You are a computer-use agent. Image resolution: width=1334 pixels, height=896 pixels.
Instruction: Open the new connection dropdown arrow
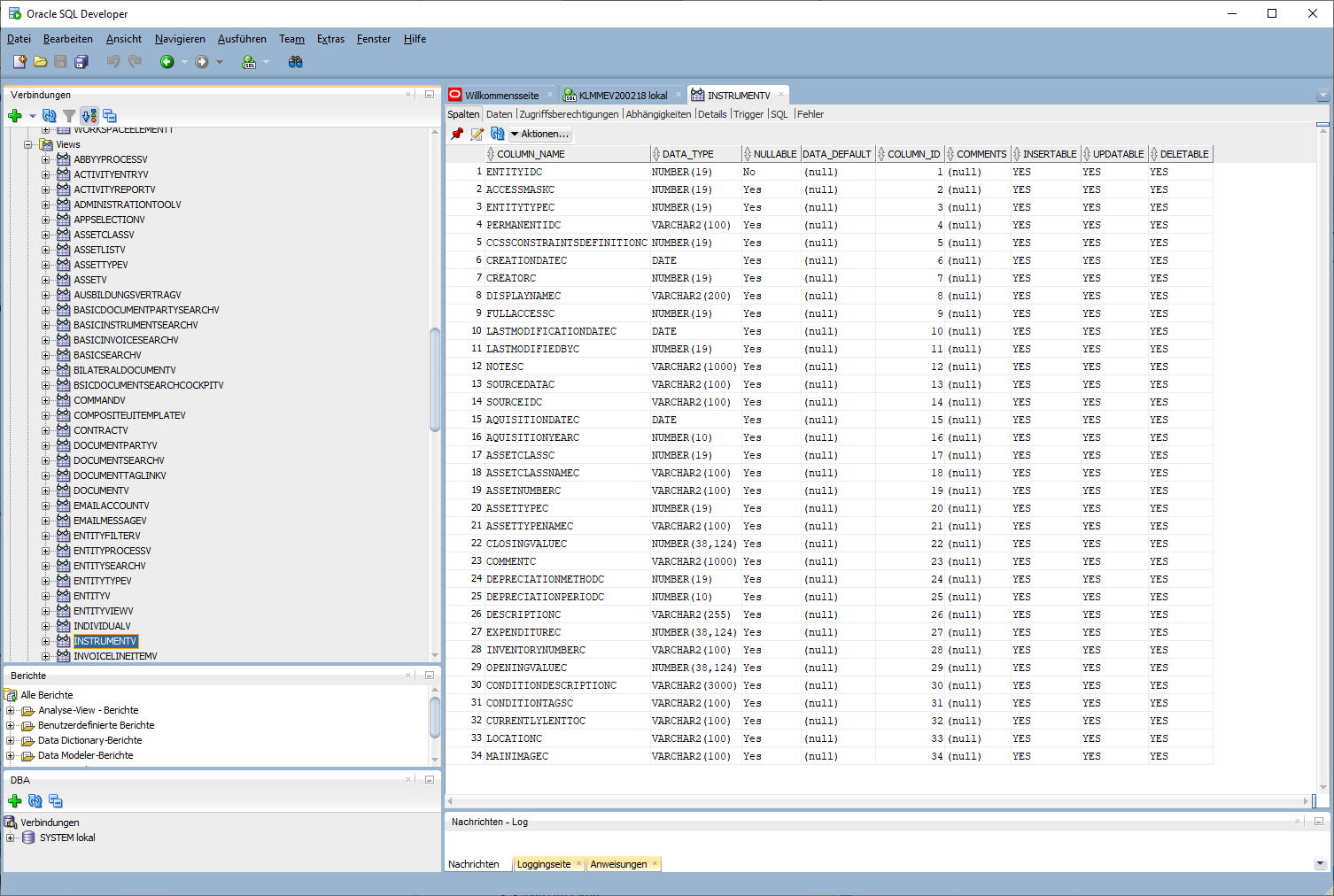click(33, 116)
